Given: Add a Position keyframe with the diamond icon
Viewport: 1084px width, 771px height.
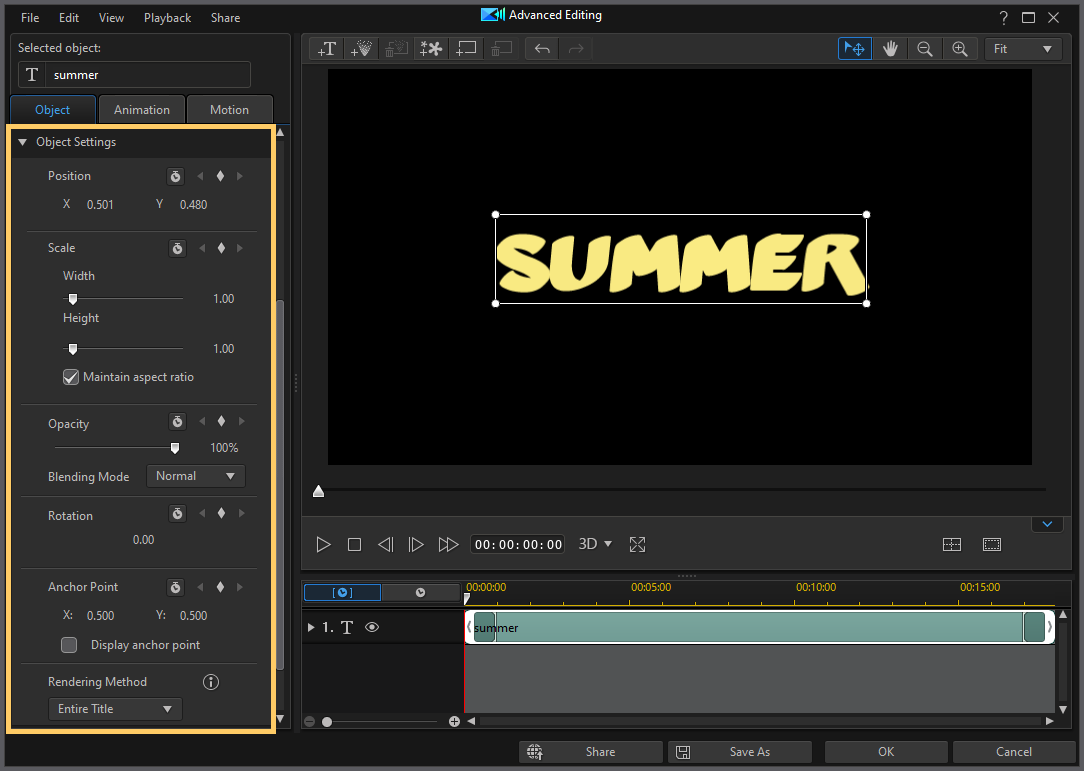Looking at the screenshot, I should click(220, 175).
